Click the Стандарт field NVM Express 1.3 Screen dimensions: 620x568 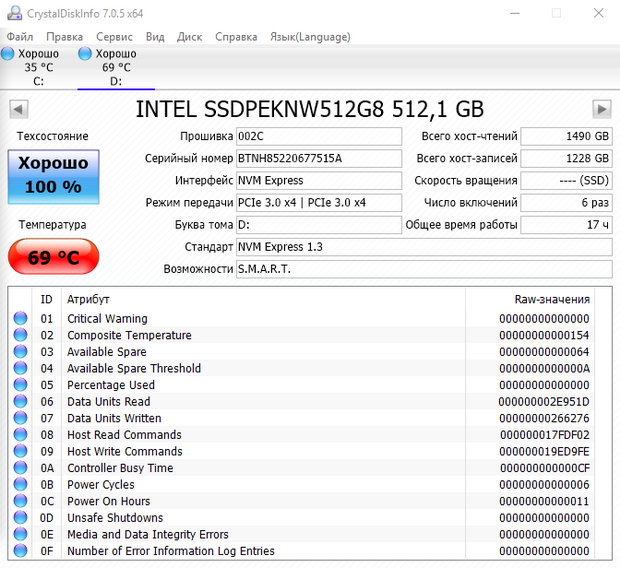click(x=424, y=247)
